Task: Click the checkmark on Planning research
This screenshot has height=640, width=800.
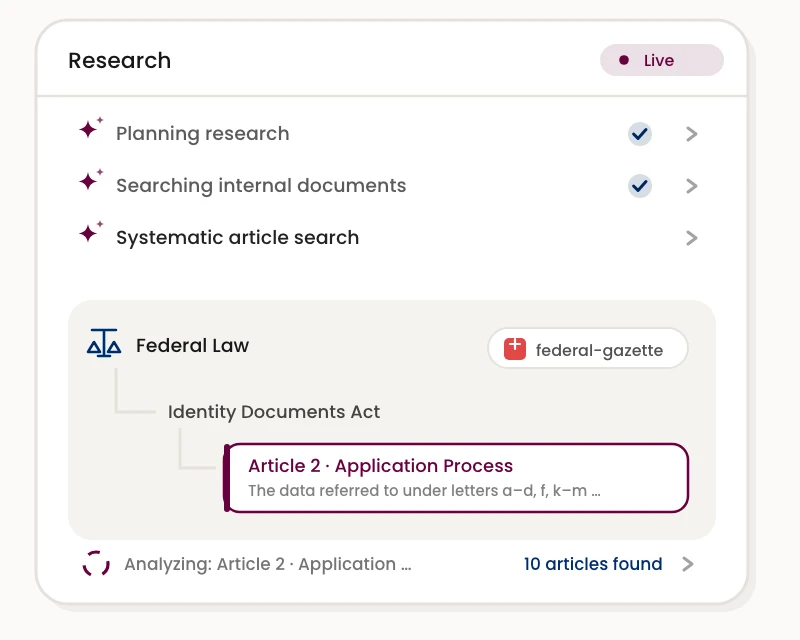Action: point(640,134)
